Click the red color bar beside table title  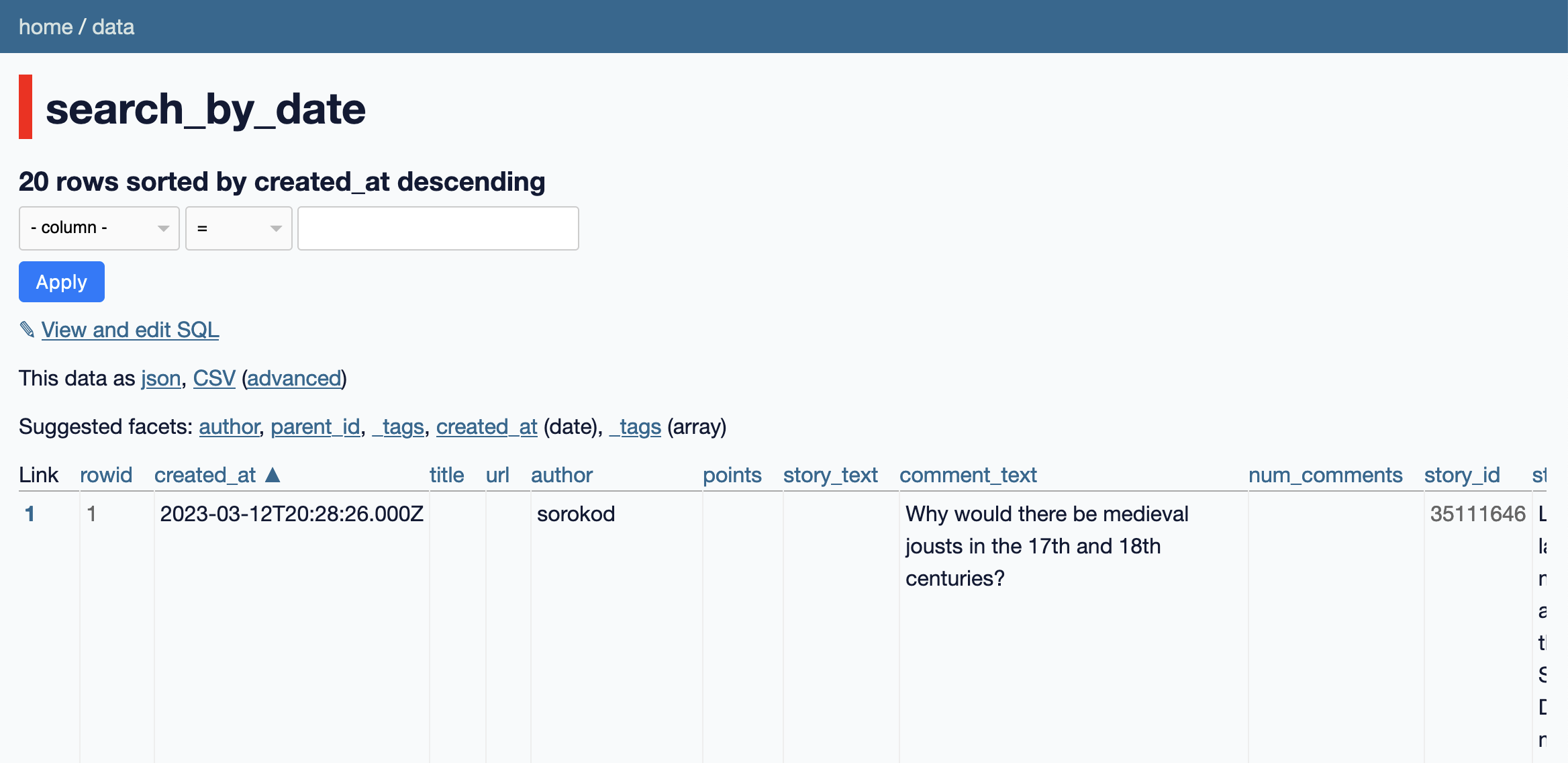(26, 107)
